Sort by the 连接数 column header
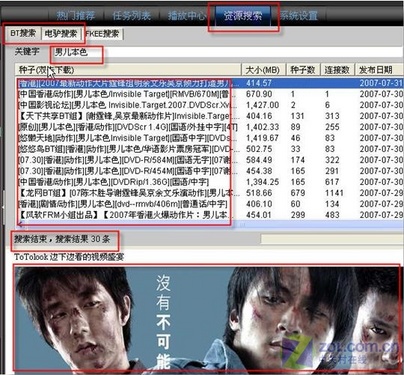This screenshot has height=375, width=404. coord(337,70)
